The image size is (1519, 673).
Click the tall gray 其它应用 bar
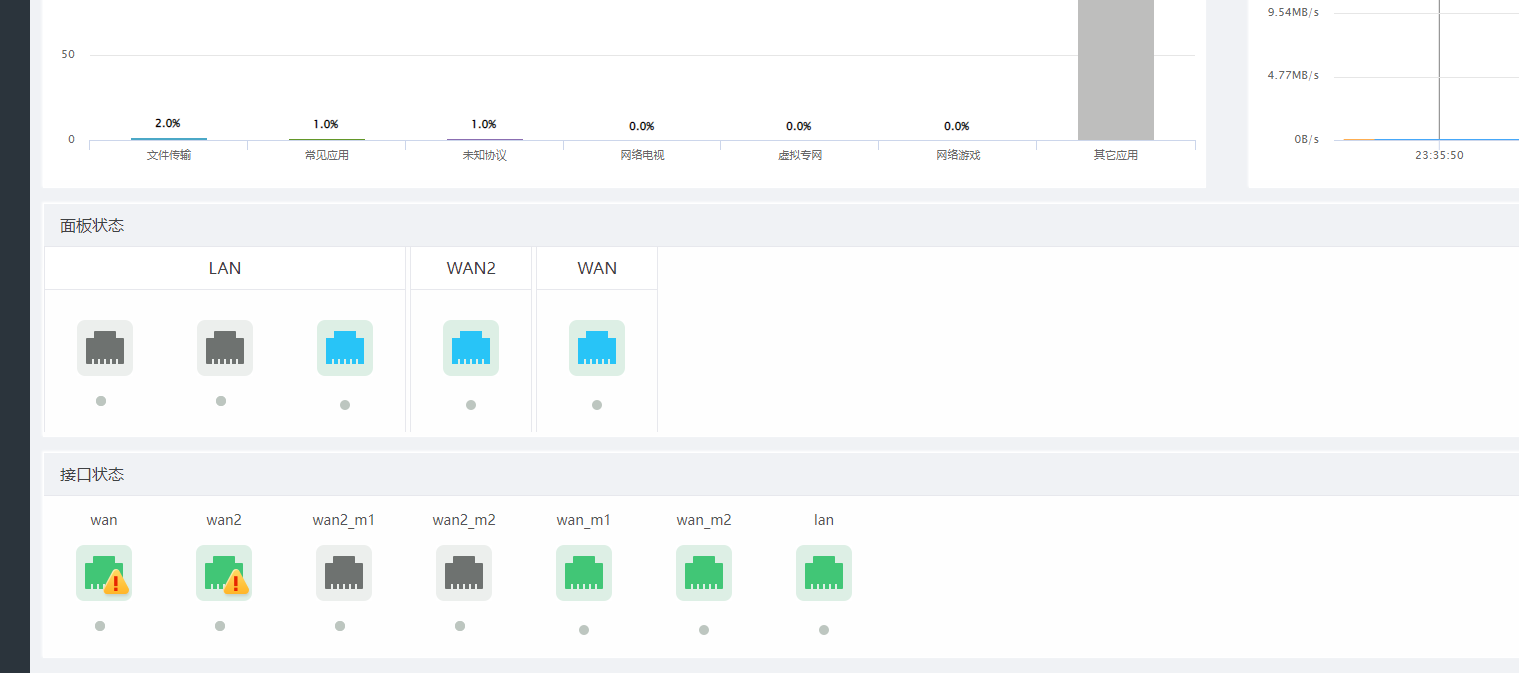1115,70
